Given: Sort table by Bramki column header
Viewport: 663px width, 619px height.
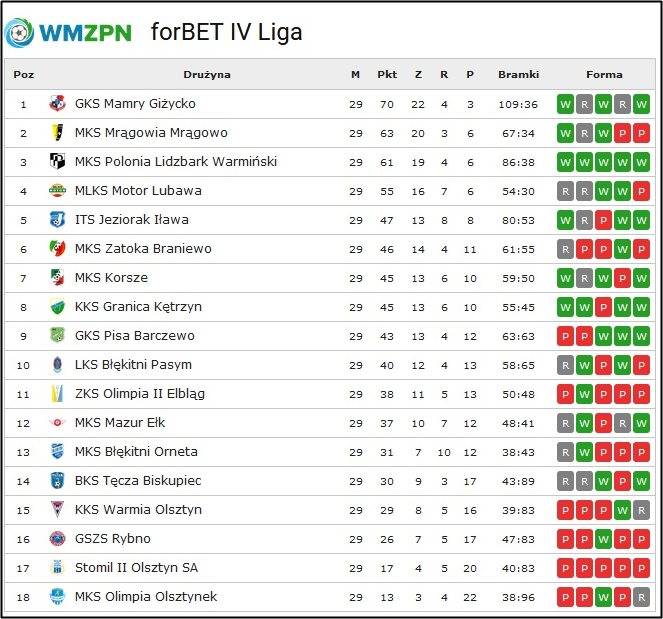Looking at the screenshot, I should click(x=518, y=74).
